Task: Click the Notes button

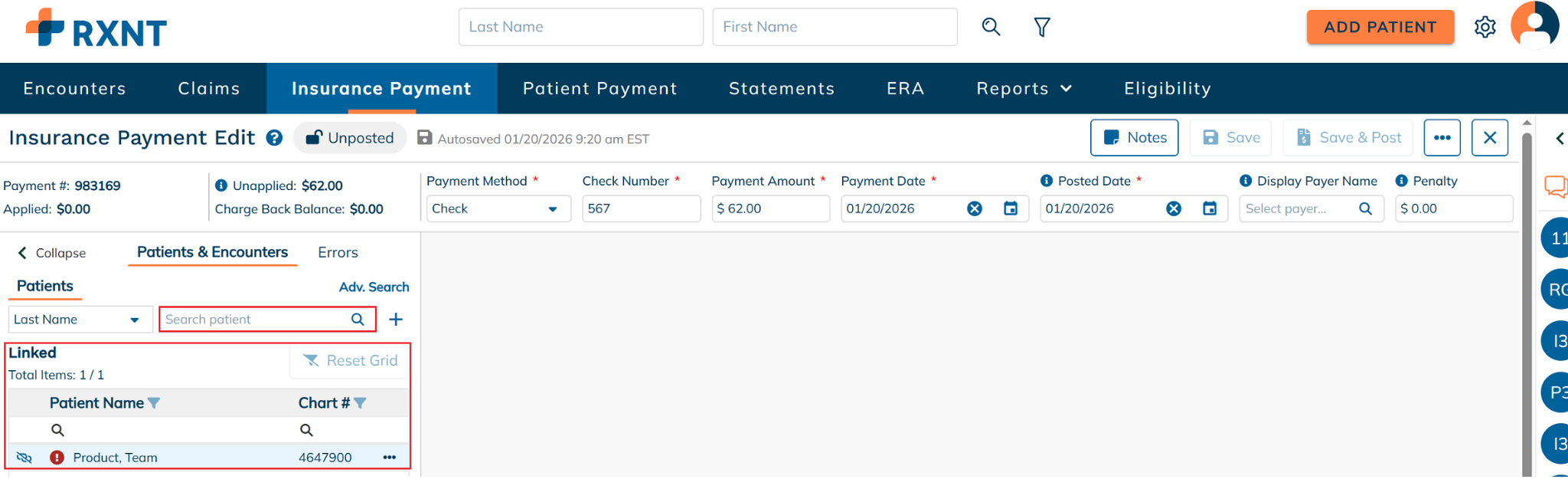Action: click(x=1134, y=138)
